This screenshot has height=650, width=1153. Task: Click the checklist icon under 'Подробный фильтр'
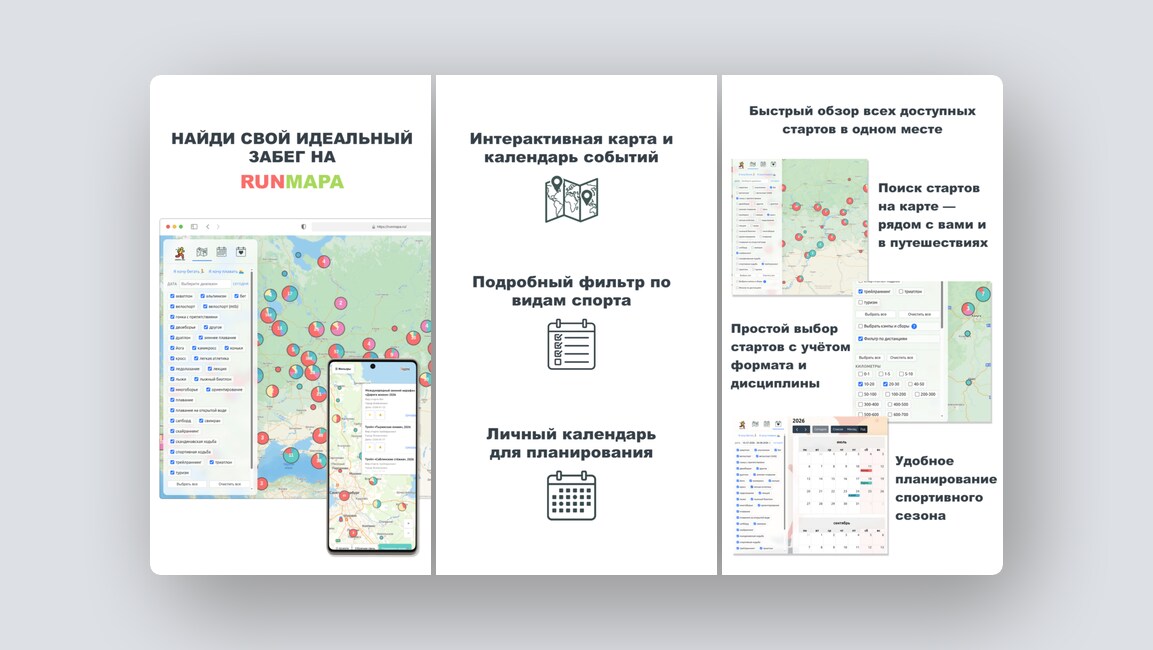[x=571, y=344]
